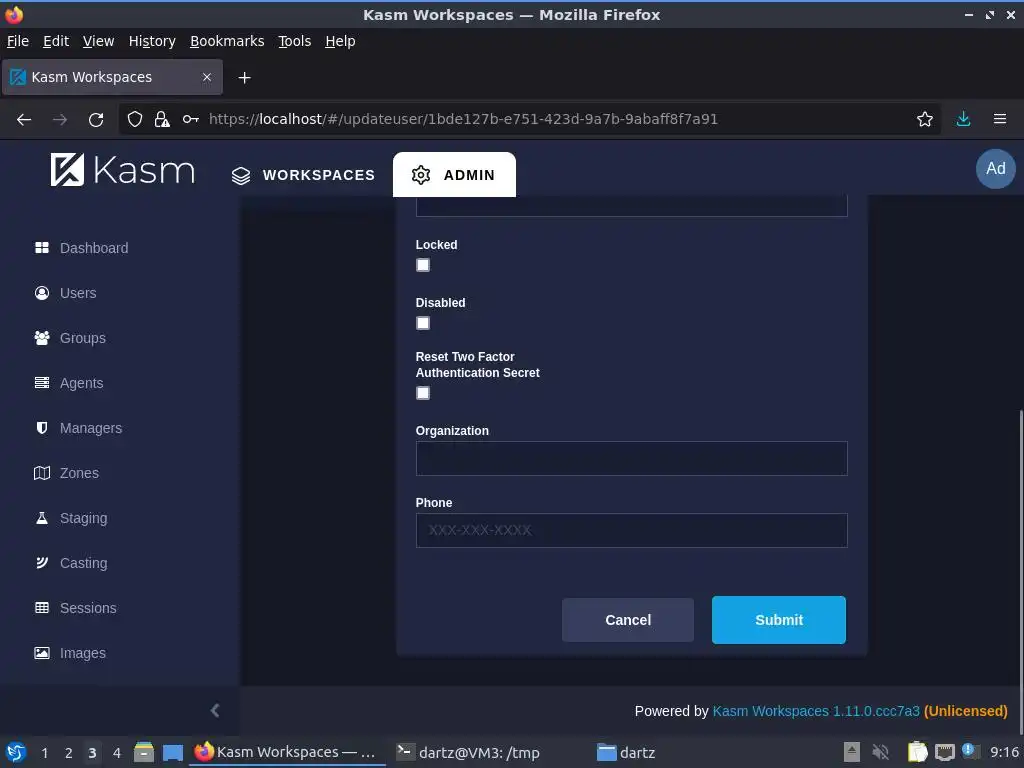Open the Help menu
The width and height of the screenshot is (1024, 768).
tap(340, 41)
